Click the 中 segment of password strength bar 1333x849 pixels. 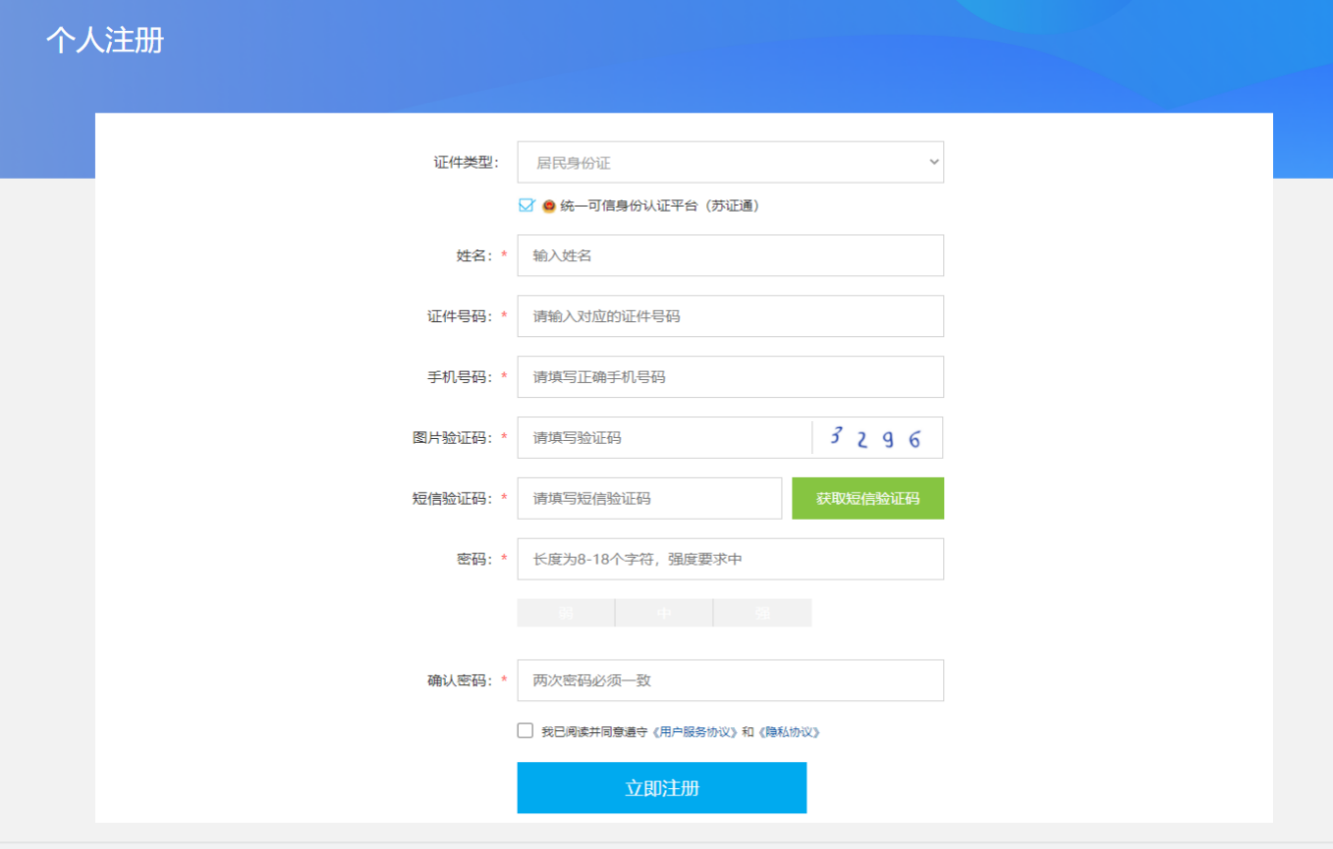click(x=663, y=611)
